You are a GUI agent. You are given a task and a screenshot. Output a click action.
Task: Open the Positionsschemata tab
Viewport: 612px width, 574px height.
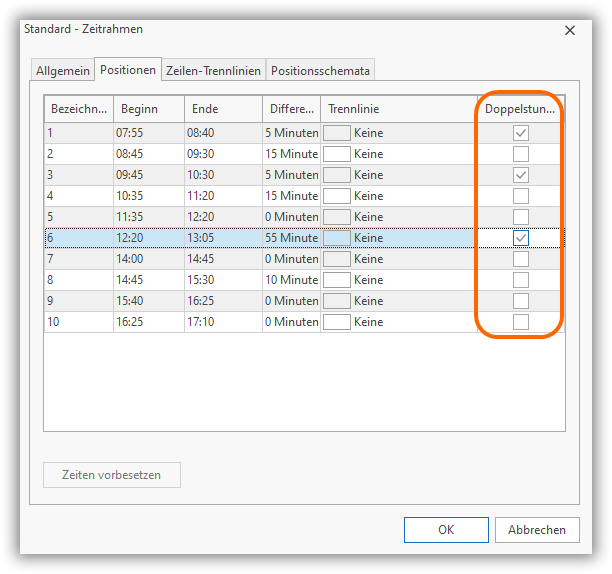pos(320,71)
